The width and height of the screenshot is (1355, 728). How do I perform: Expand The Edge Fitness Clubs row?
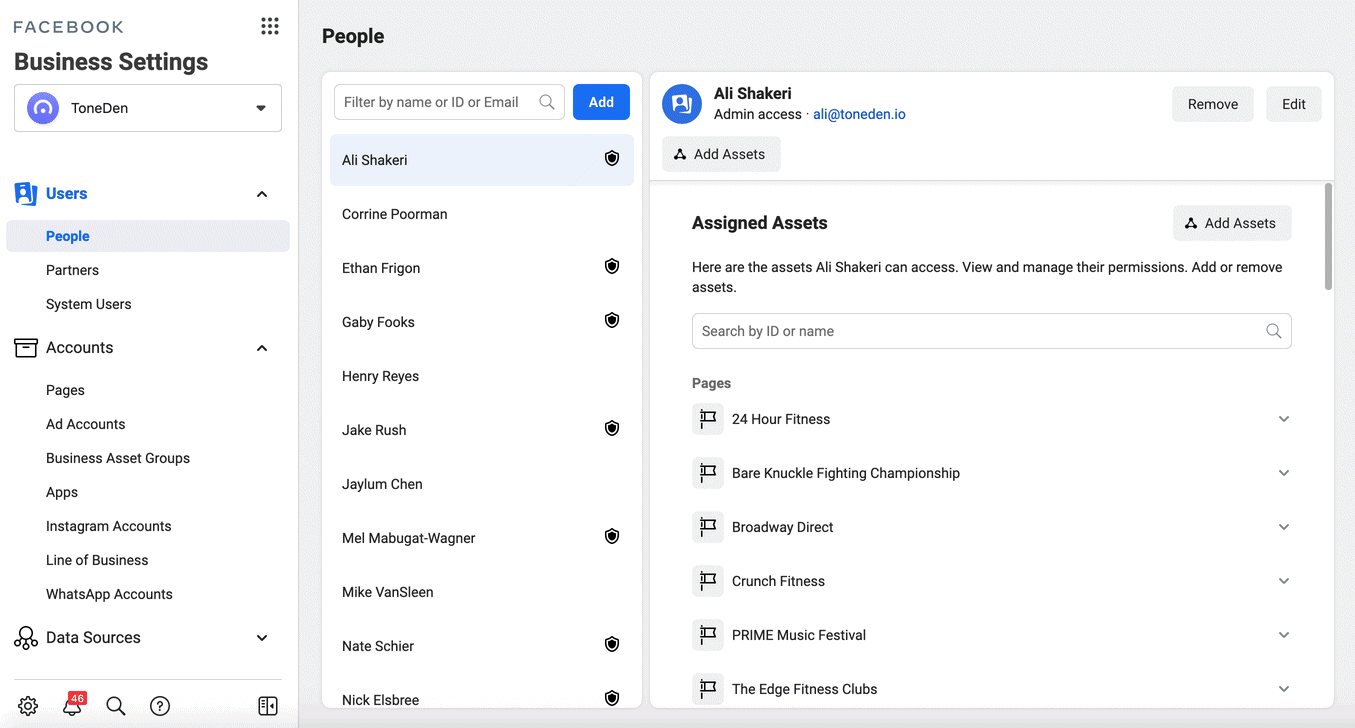1284,689
